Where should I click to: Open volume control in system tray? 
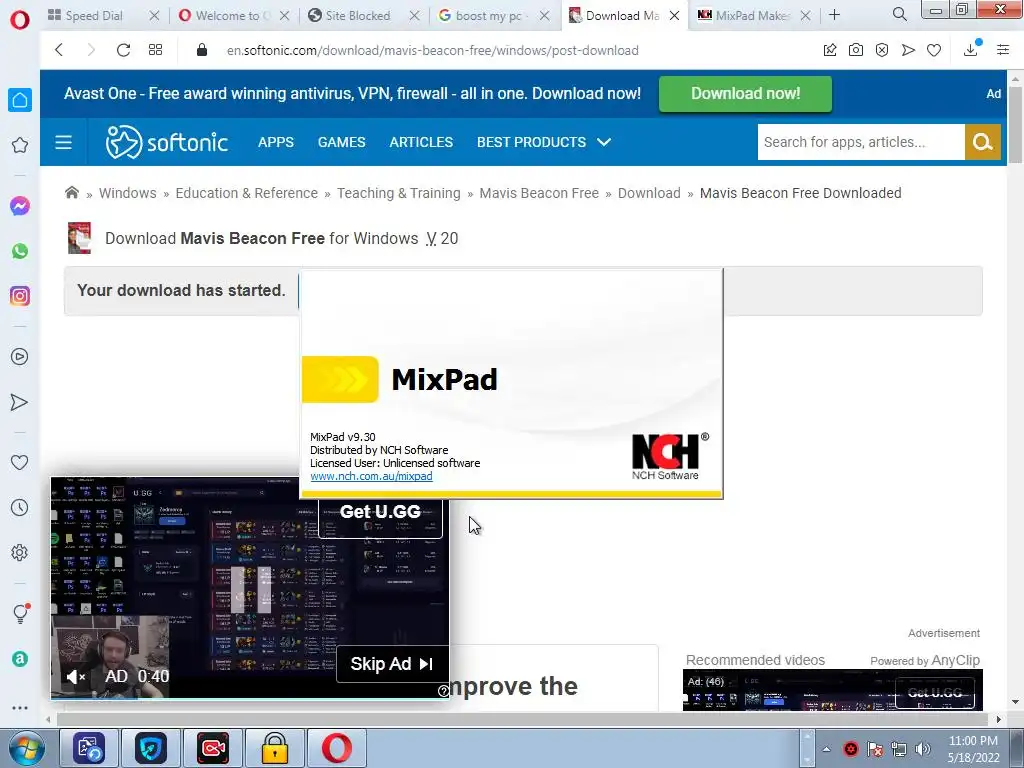point(923,749)
